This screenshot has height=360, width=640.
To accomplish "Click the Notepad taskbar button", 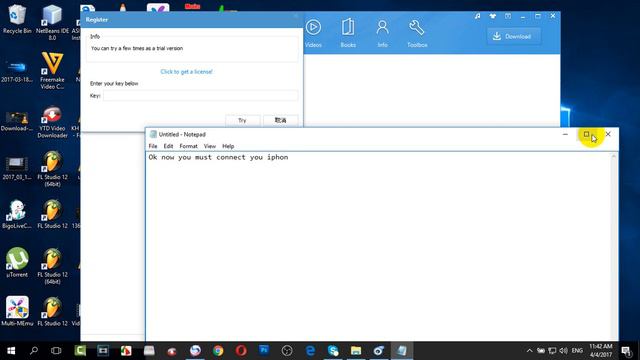I will (402, 351).
